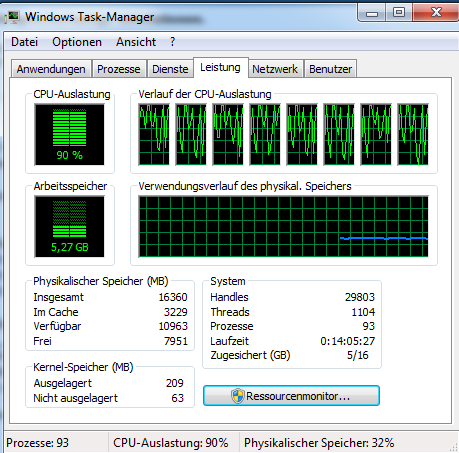Click the Threads value 1104
The width and height of the screenshot is (459, 453).
(363, 312)
